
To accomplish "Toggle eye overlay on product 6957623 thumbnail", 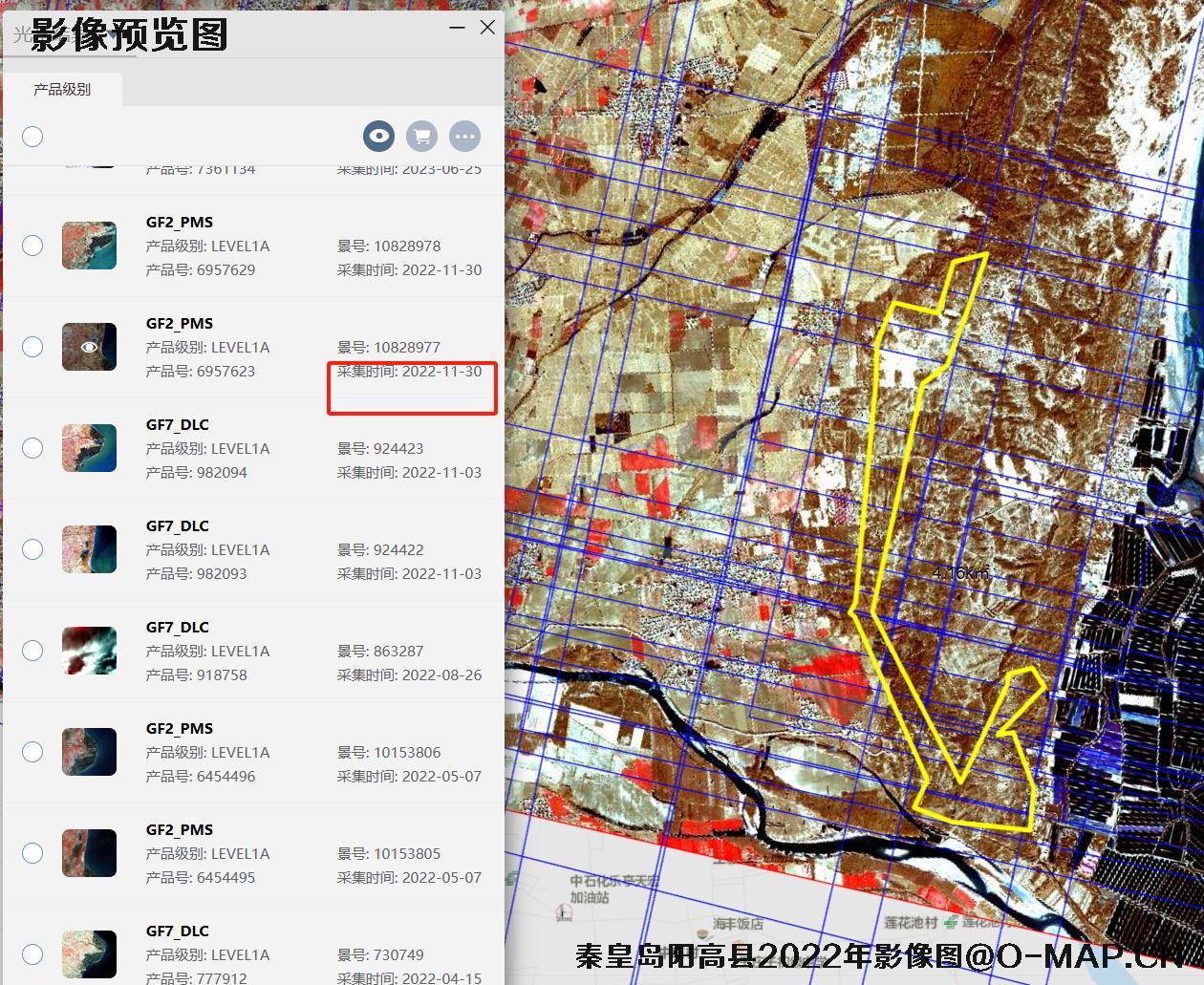I will [x=89, y=347].
